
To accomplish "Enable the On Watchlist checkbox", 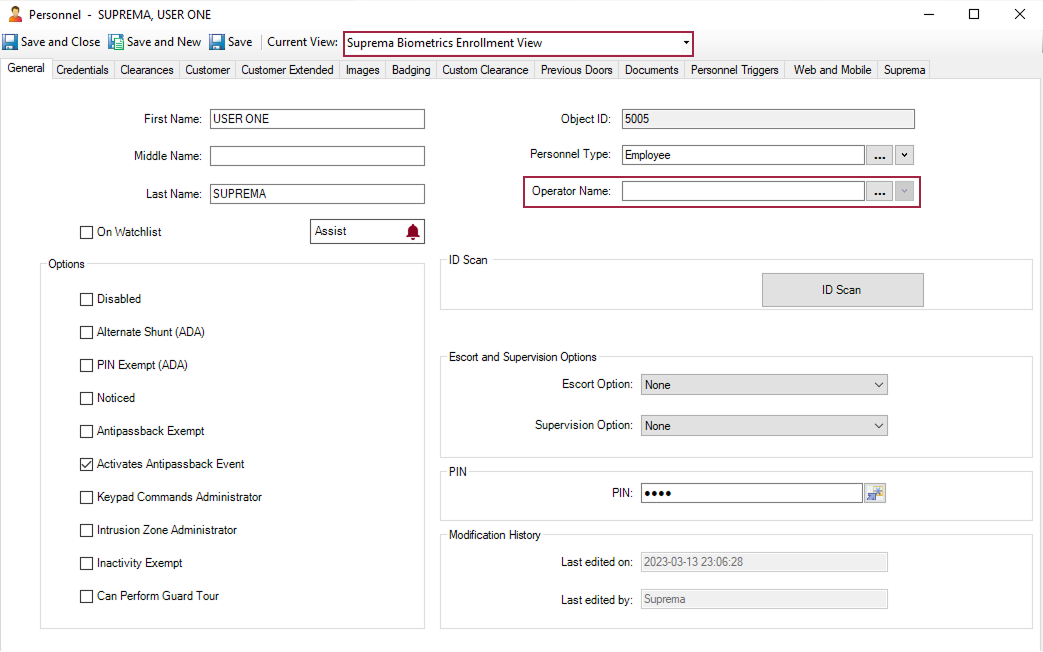I will click(x=86, y=232).
